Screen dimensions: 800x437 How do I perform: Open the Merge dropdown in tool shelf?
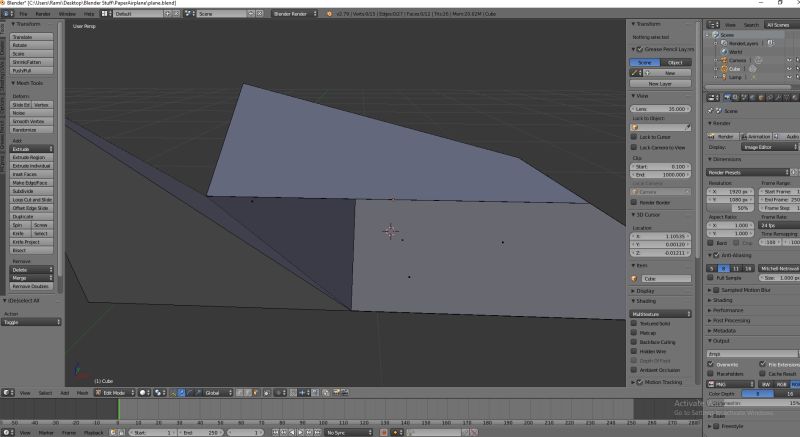32,278
